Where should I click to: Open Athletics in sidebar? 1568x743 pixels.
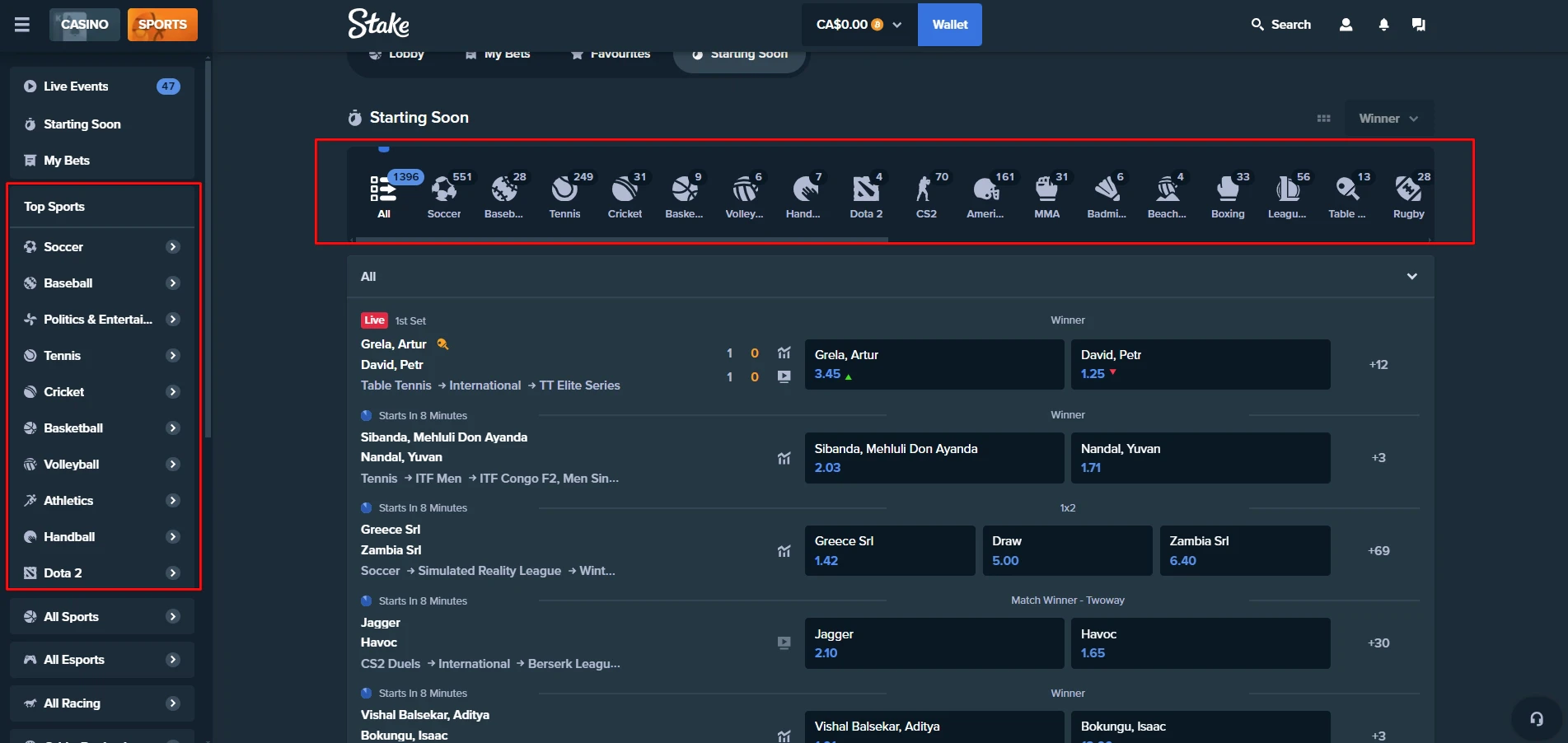tap(102, 501)
